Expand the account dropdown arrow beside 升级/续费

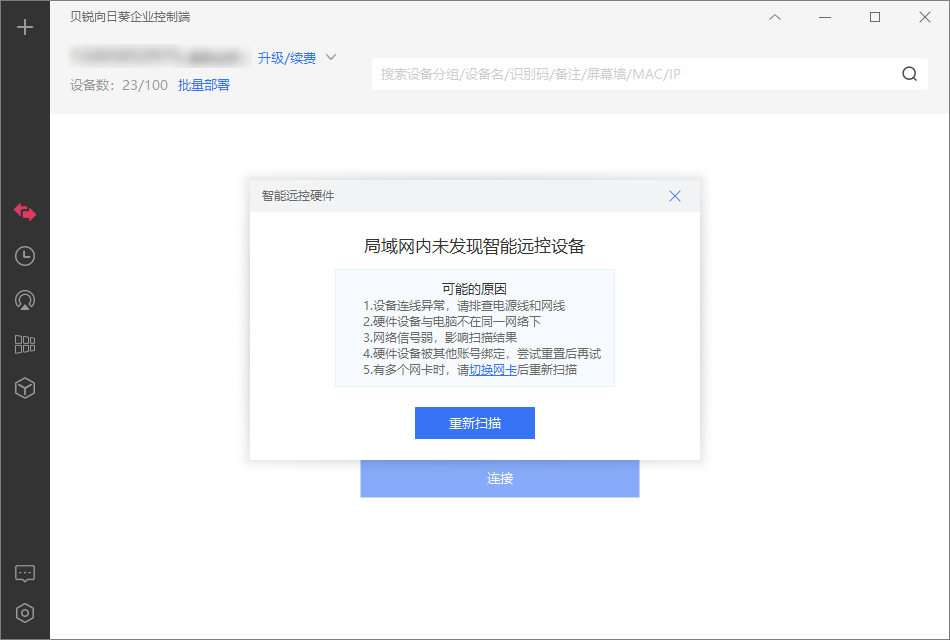[331, 57]
